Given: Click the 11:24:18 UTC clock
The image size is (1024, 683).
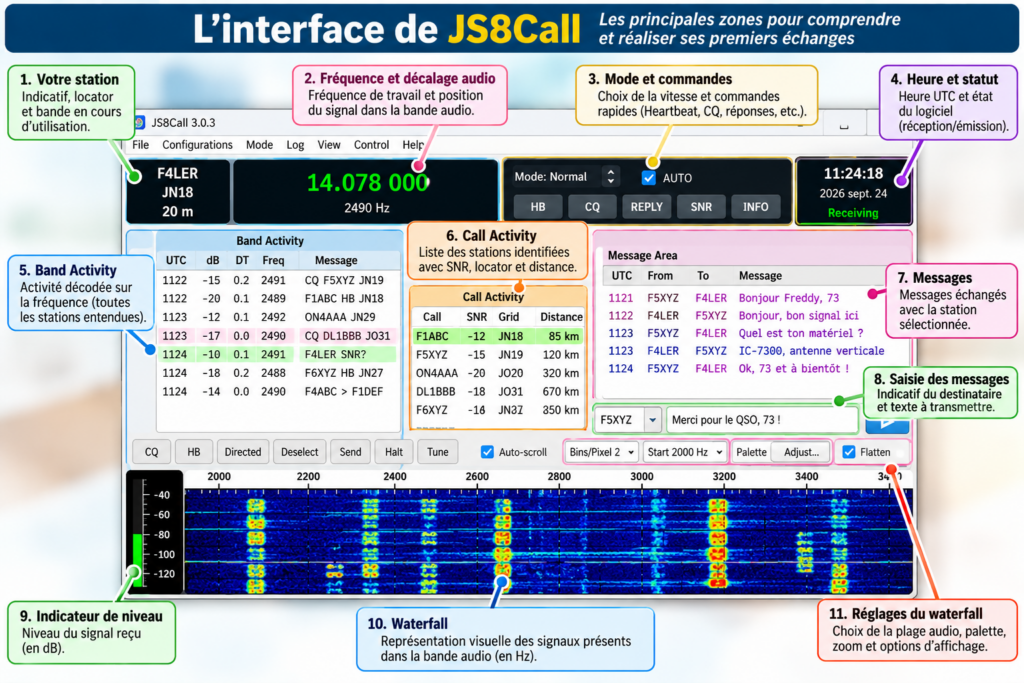Looking at the screenshot, I should pyautogui.click(x=853, y=174).
